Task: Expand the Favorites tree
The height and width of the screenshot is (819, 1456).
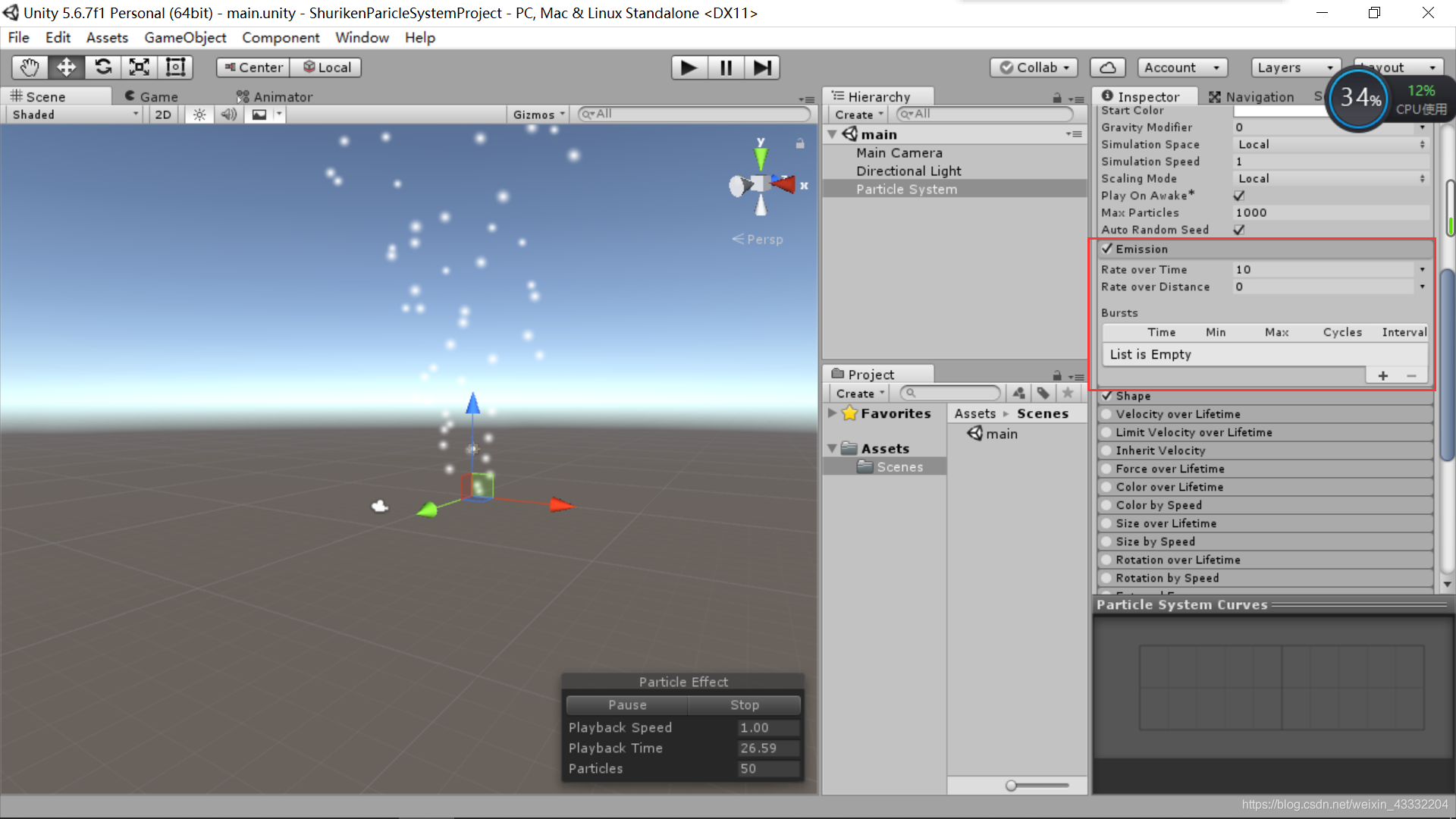Action: (832, 413)
